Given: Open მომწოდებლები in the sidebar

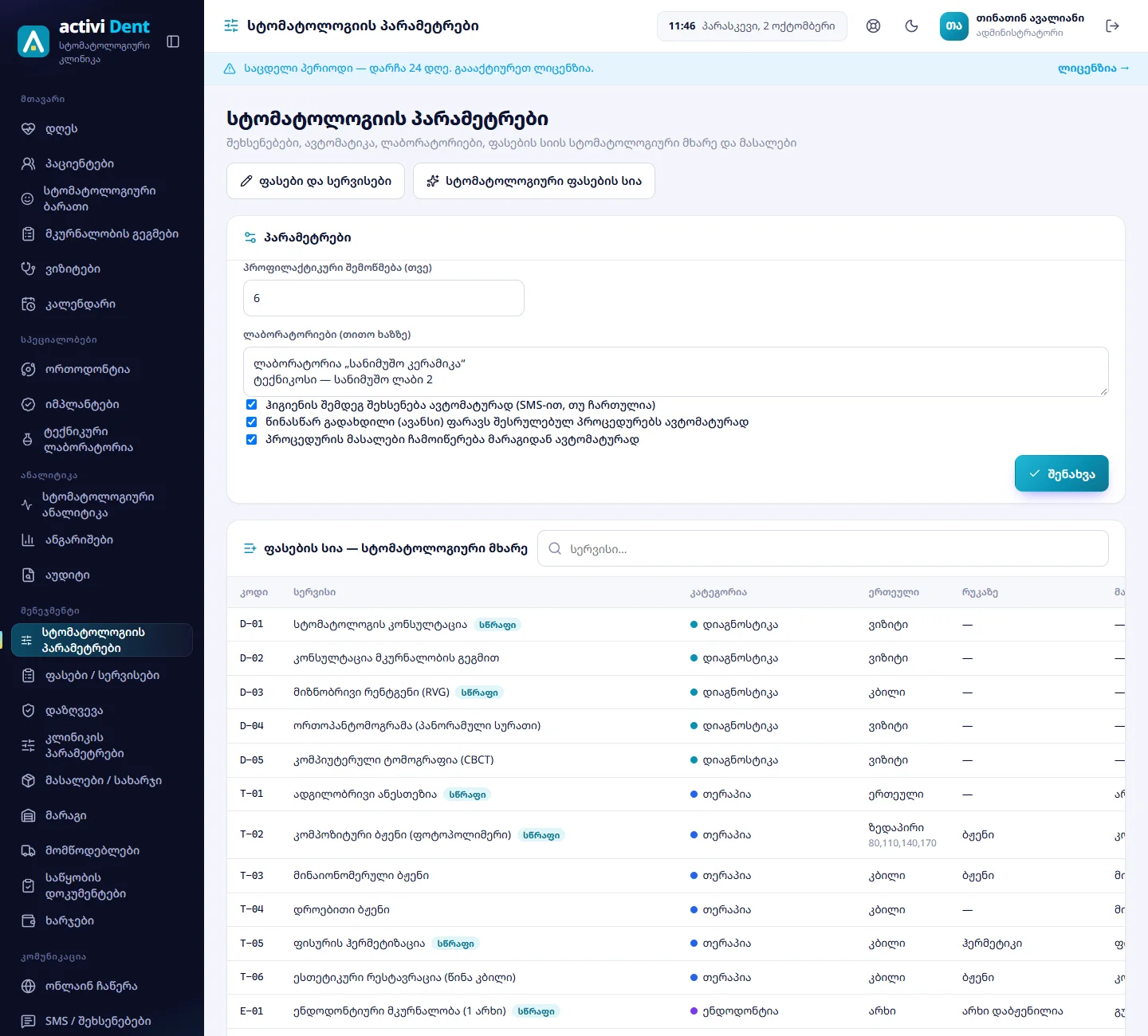Looking at the screenshot, I should pos(102,850).
